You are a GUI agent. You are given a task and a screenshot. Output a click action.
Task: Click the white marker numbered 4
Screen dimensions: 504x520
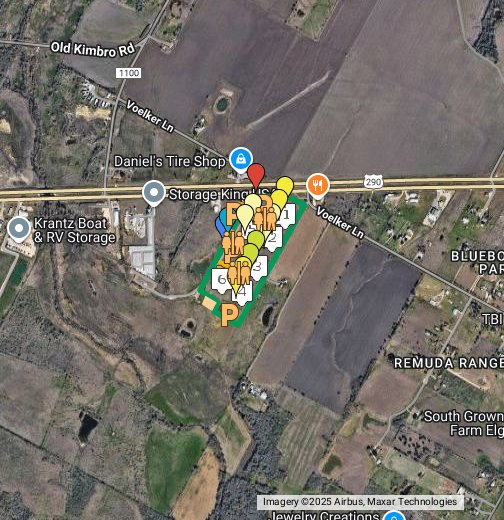(242, 293)
